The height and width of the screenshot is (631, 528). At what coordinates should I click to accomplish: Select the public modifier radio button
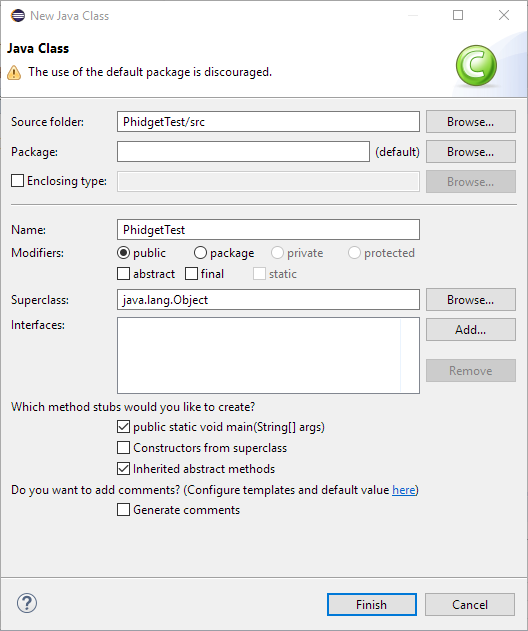(x=124, y=253)
